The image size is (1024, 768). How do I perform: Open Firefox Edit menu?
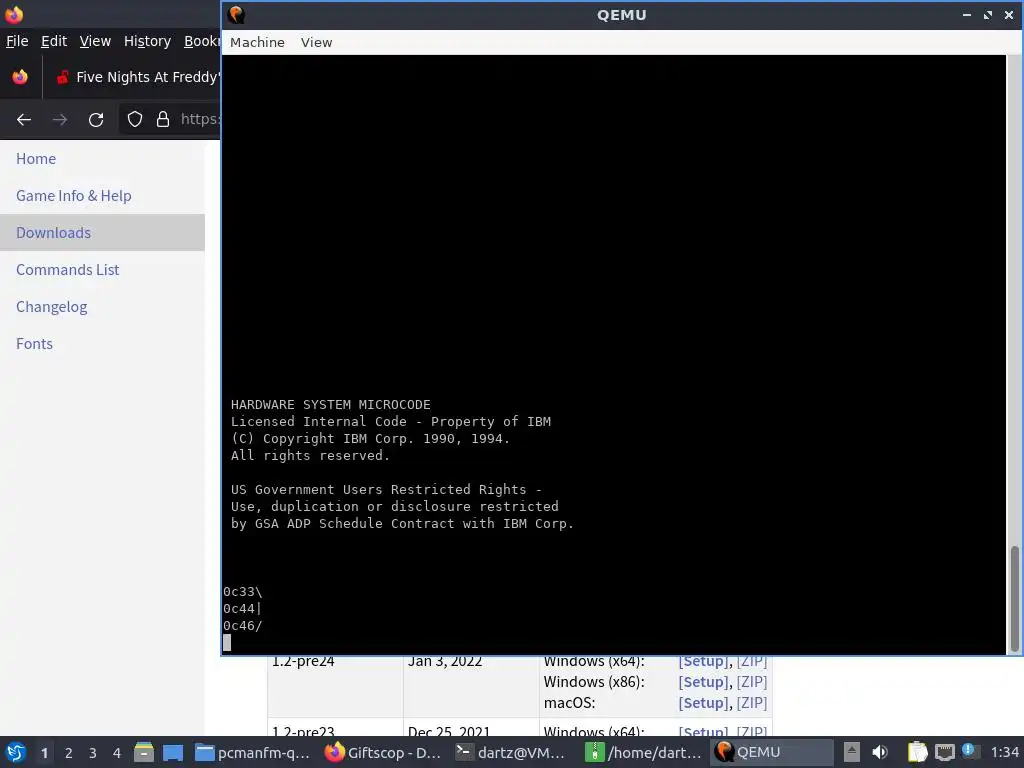tap(54, 41)
